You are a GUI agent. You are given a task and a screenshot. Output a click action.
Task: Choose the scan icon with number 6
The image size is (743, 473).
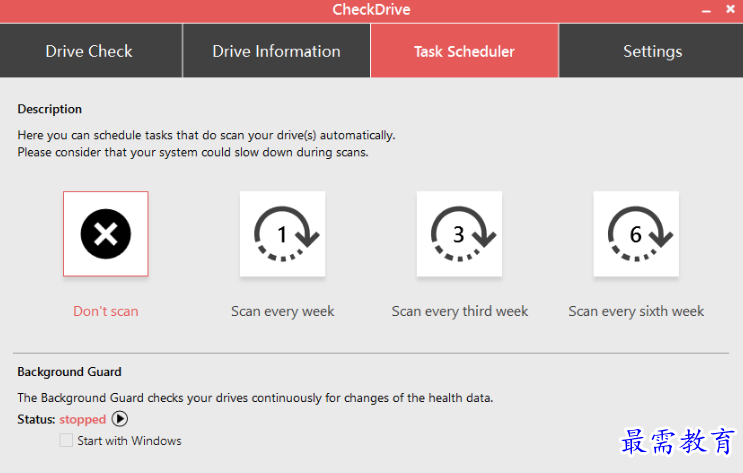[636, 234]
